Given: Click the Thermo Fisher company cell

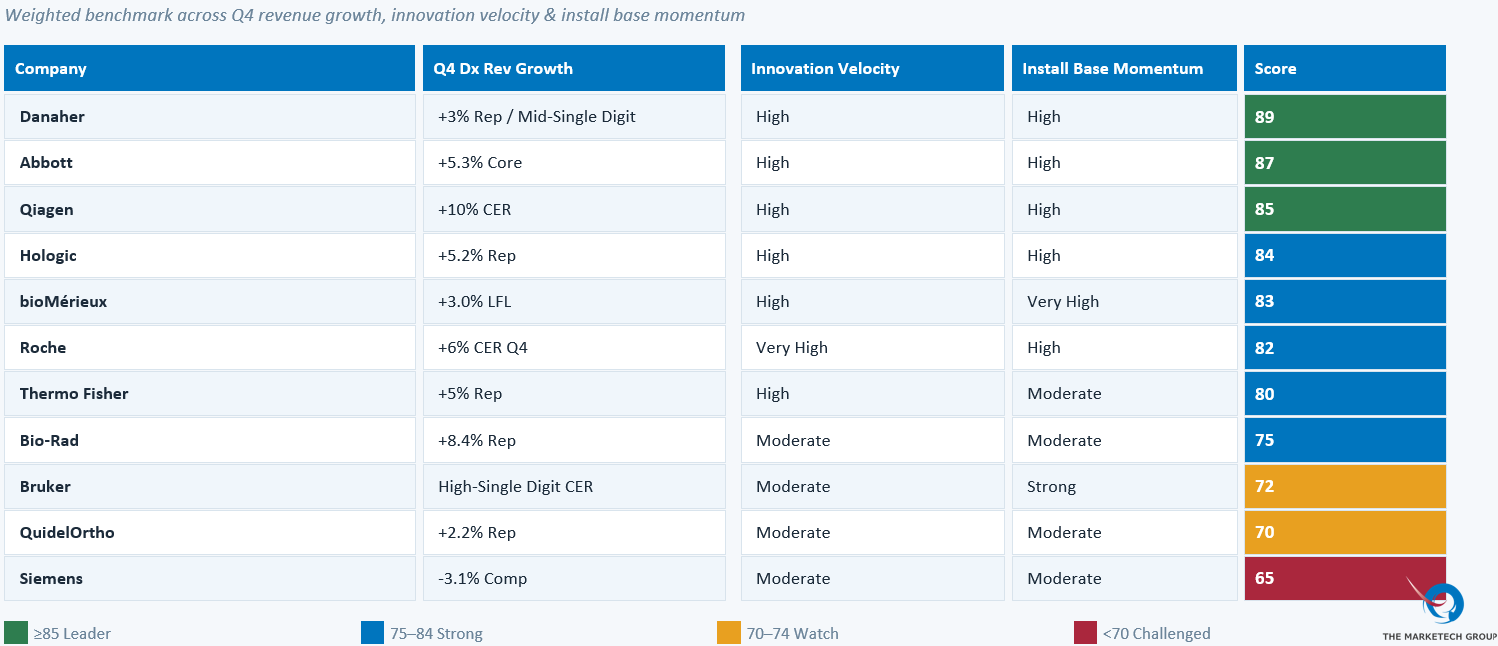Looking at the screenshot, I should pyautogui.click(x=209, y=394).
